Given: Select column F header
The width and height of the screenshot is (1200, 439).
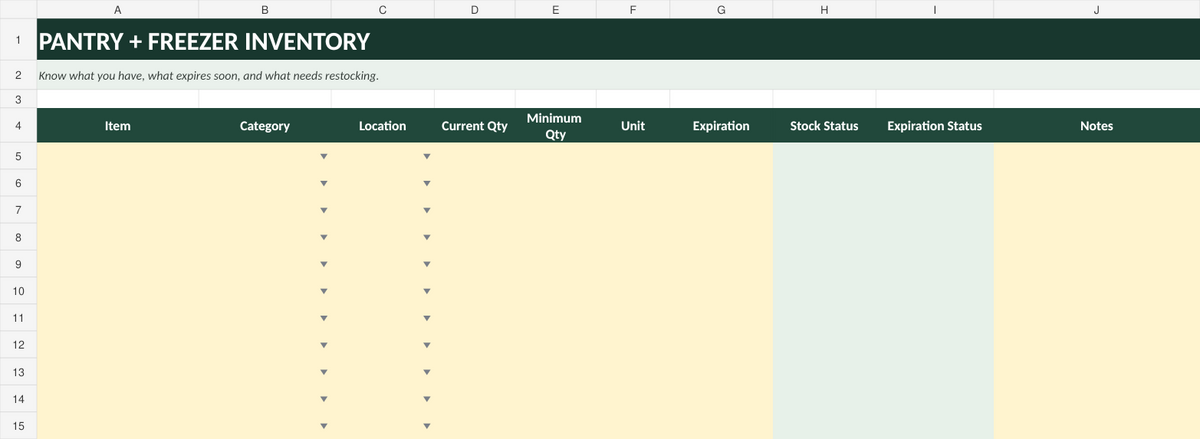Looking at the screenshot, I should [632, 10].
